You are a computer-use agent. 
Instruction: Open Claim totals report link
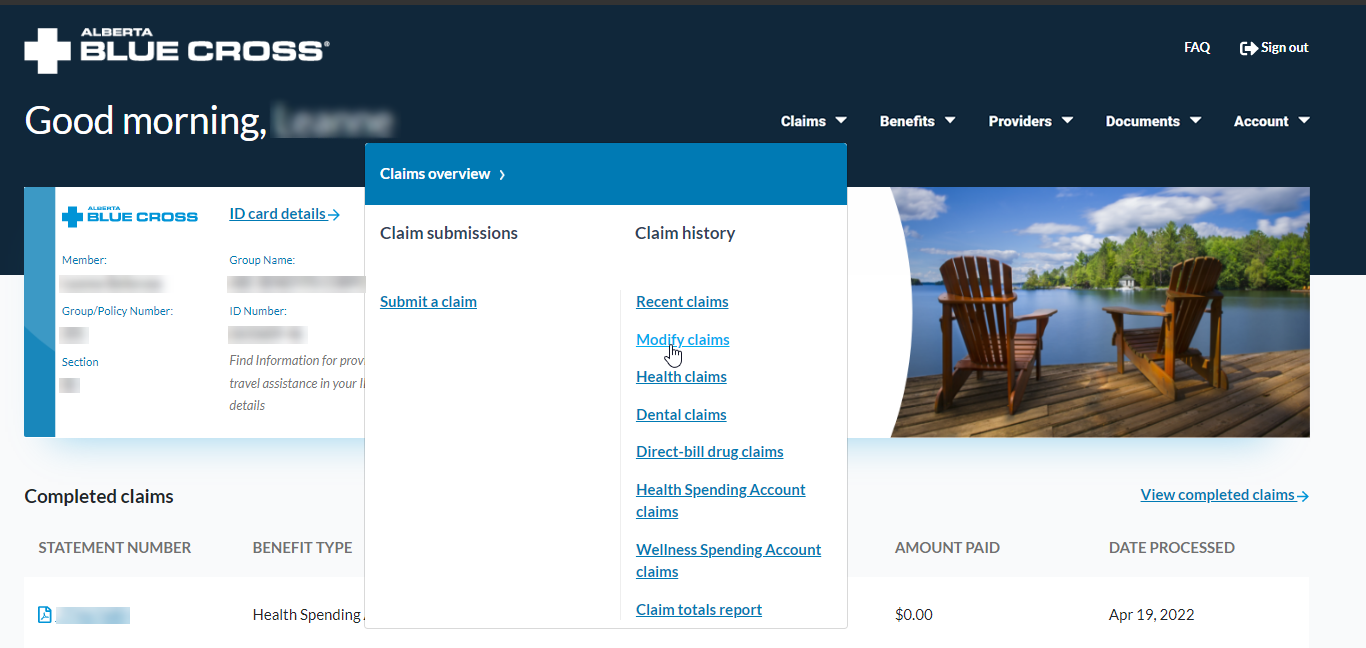699,609
